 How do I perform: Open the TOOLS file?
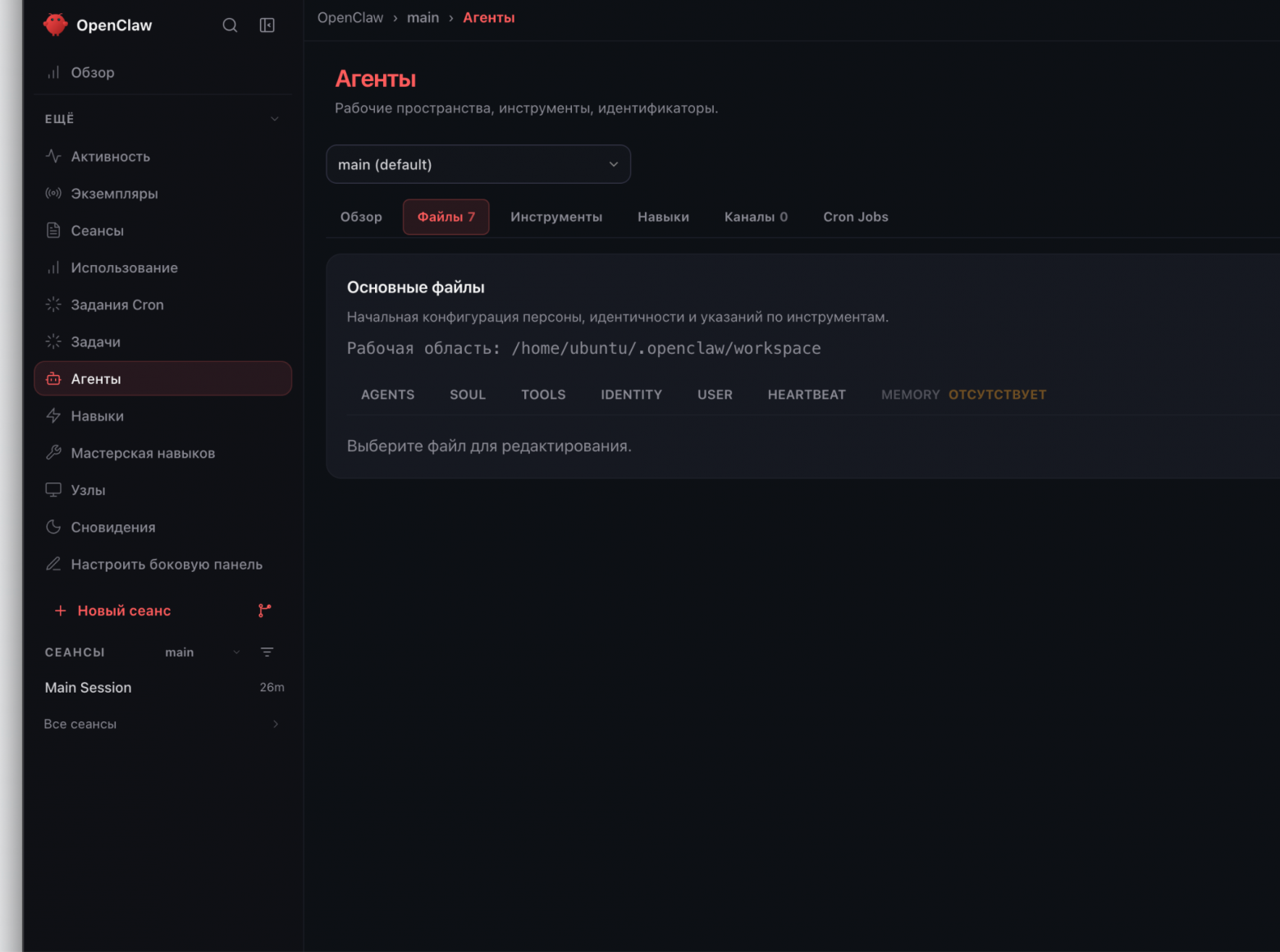[543, 395]
